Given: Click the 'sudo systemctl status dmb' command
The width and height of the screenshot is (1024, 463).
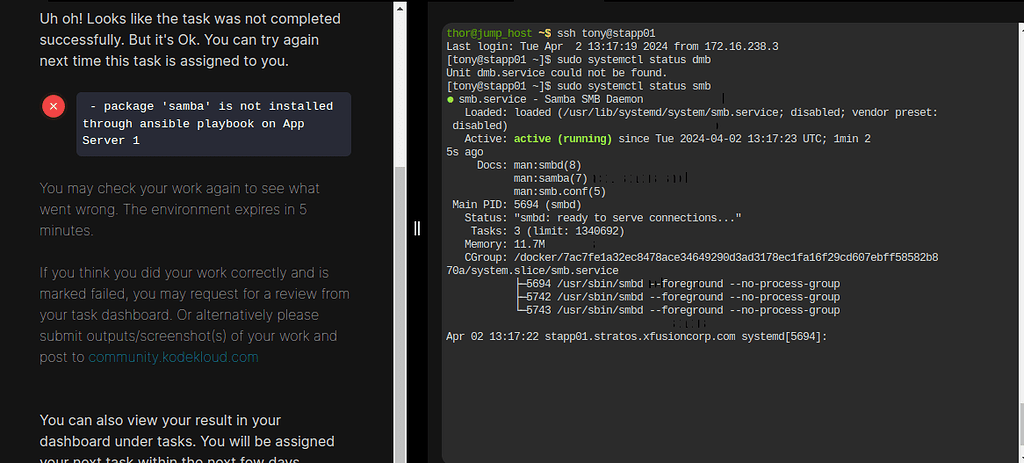Looking at the screenshot, I should (x=641, y=60).
